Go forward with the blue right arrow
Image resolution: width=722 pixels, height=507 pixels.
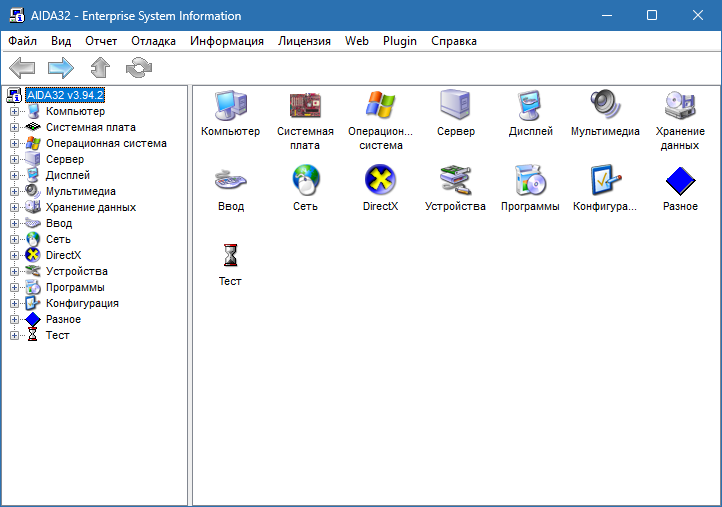click(x=61, y=68)
